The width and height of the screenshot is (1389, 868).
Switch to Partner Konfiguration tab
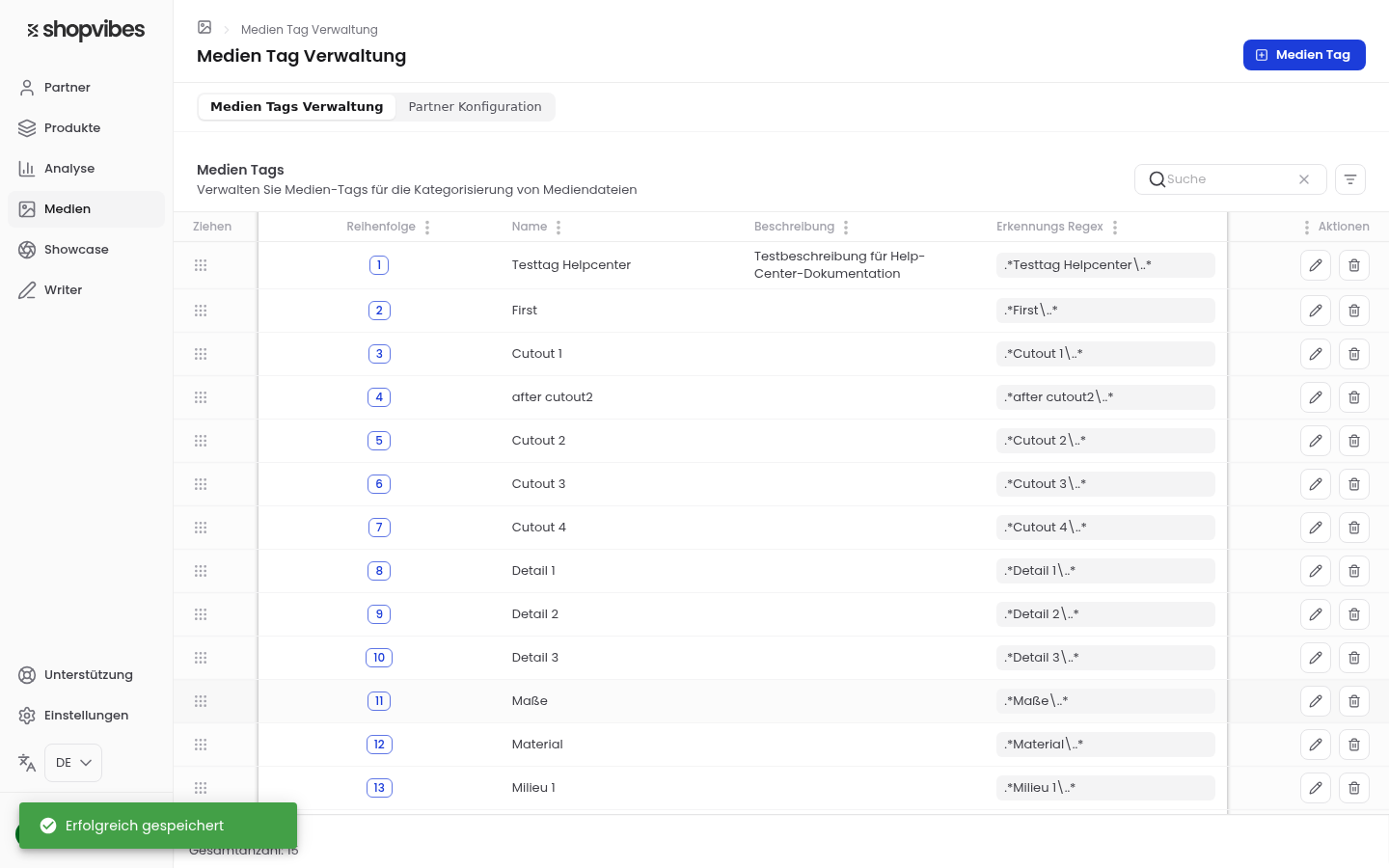click(475, 107)
